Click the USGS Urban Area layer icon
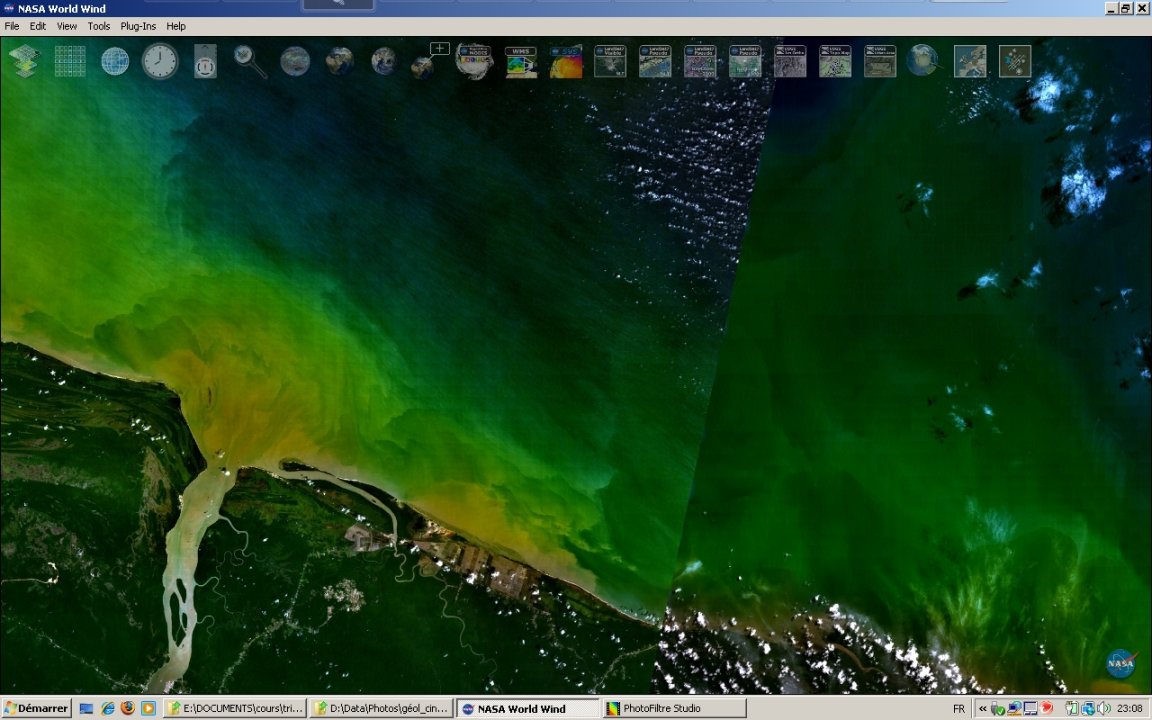The width and height of the screenshot is (1152, 720). [x=880, y=62]
